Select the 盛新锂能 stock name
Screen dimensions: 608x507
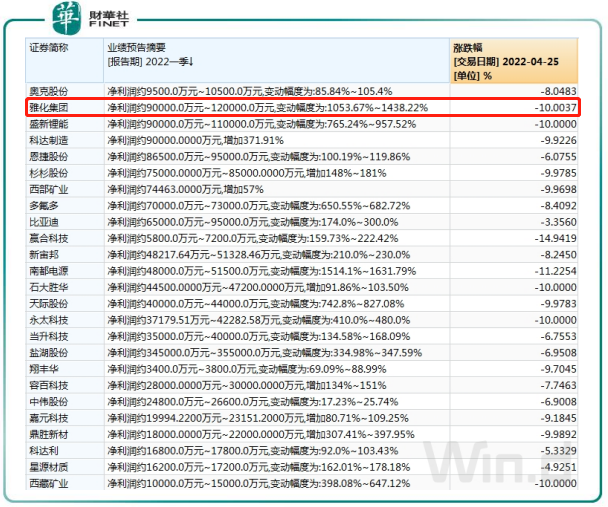point(49,124)
